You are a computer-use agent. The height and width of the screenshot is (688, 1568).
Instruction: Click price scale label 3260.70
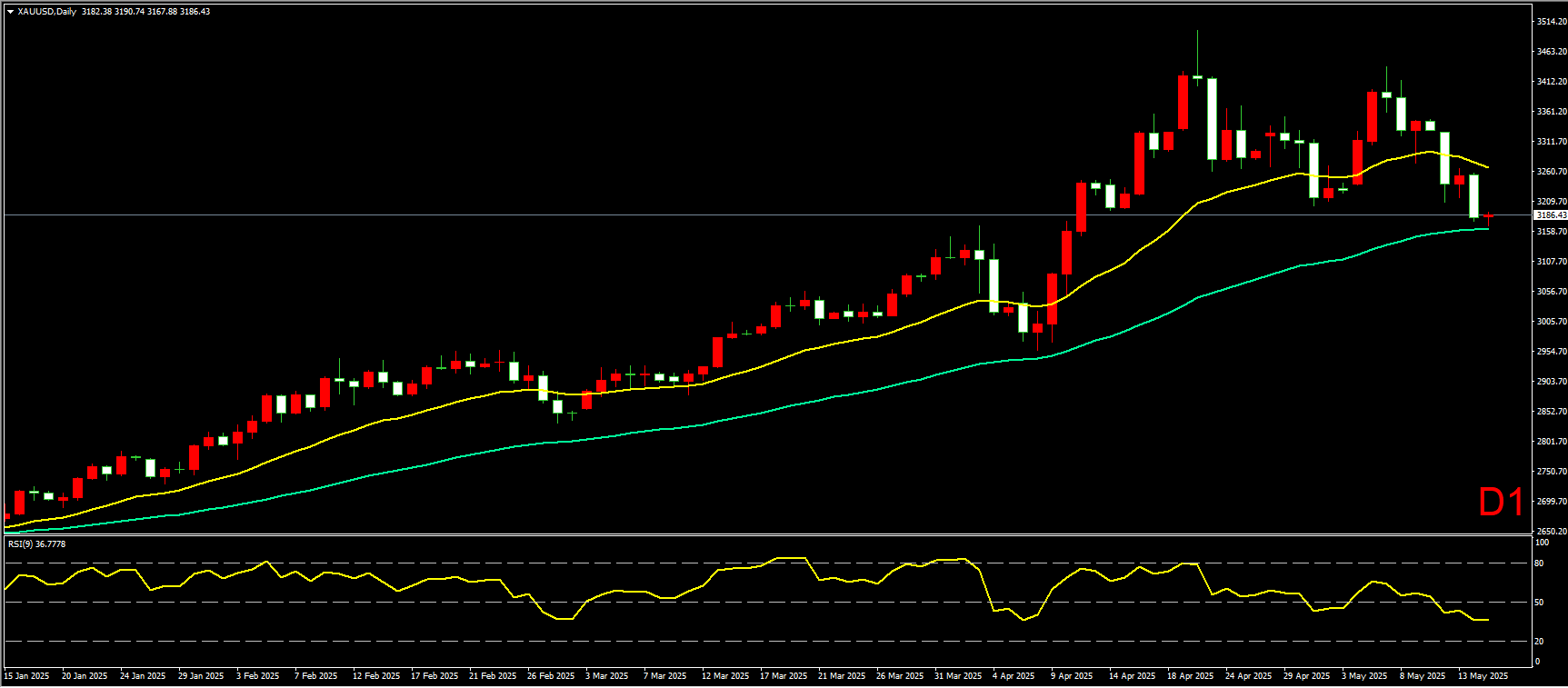tap(1552, 172)
